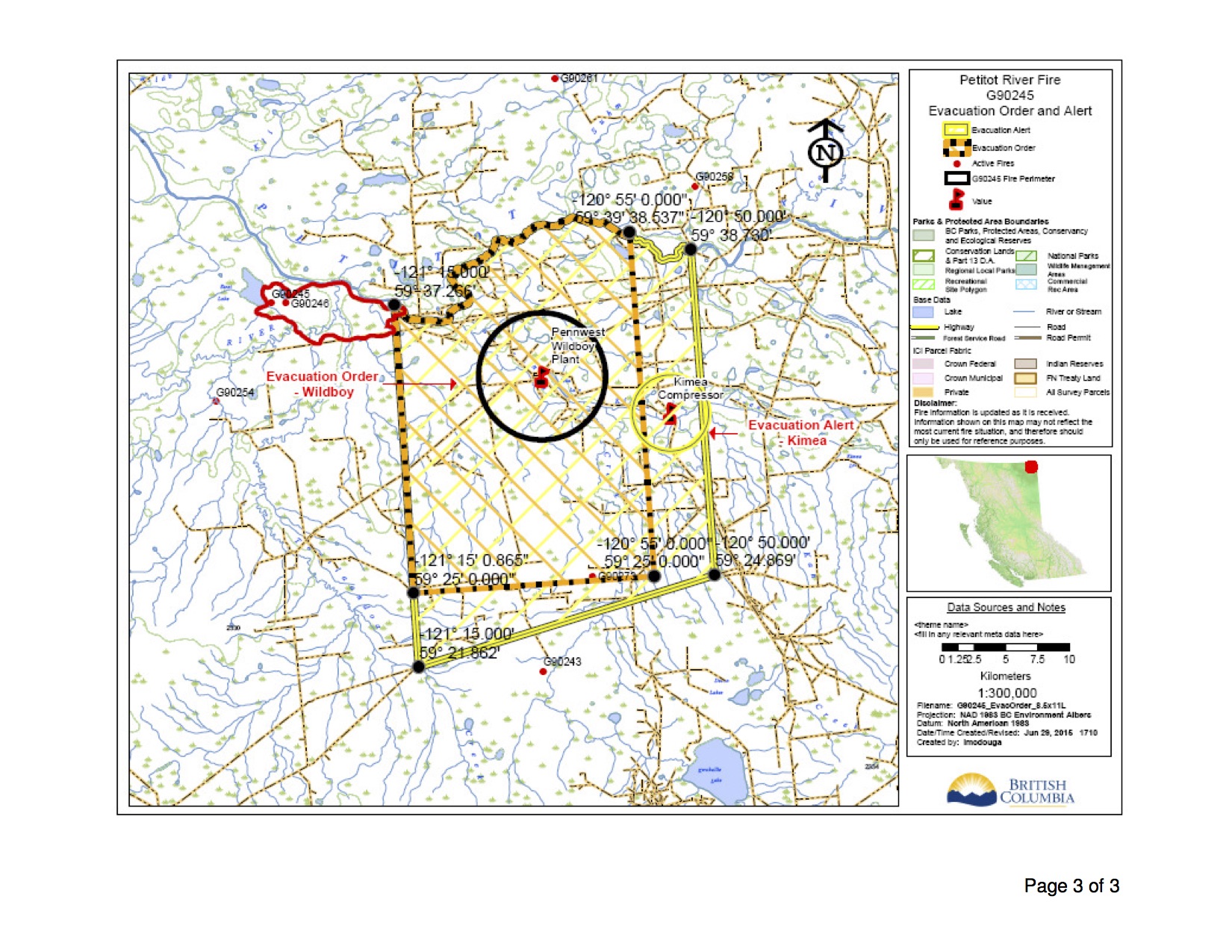Select the G90254 fire marker on map
The image size is (1232, 952).
coord(216,401)
